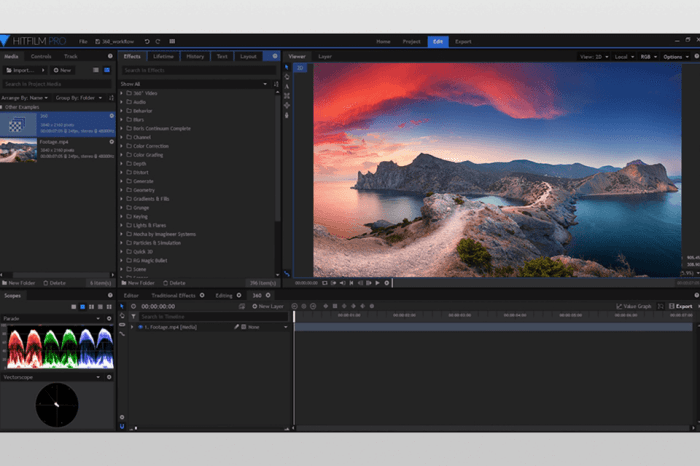Screen dimensions: 700x466
Task: Open the Parade scope type dropdown
Action: coord(51,319)
